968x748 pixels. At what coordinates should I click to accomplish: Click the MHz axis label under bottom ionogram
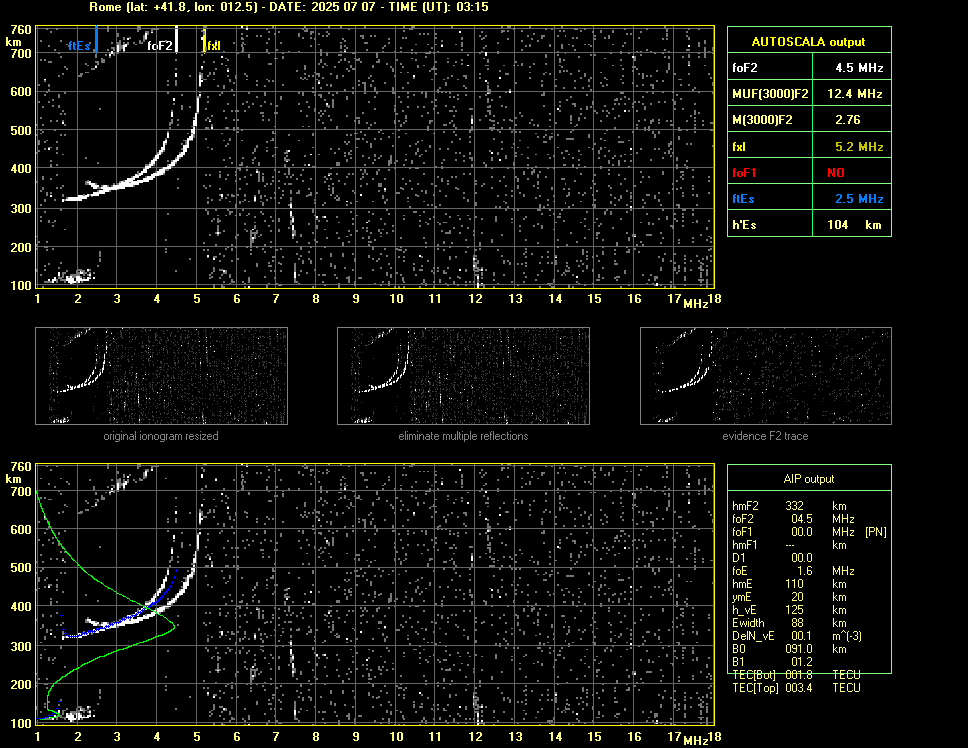[696, 739]
